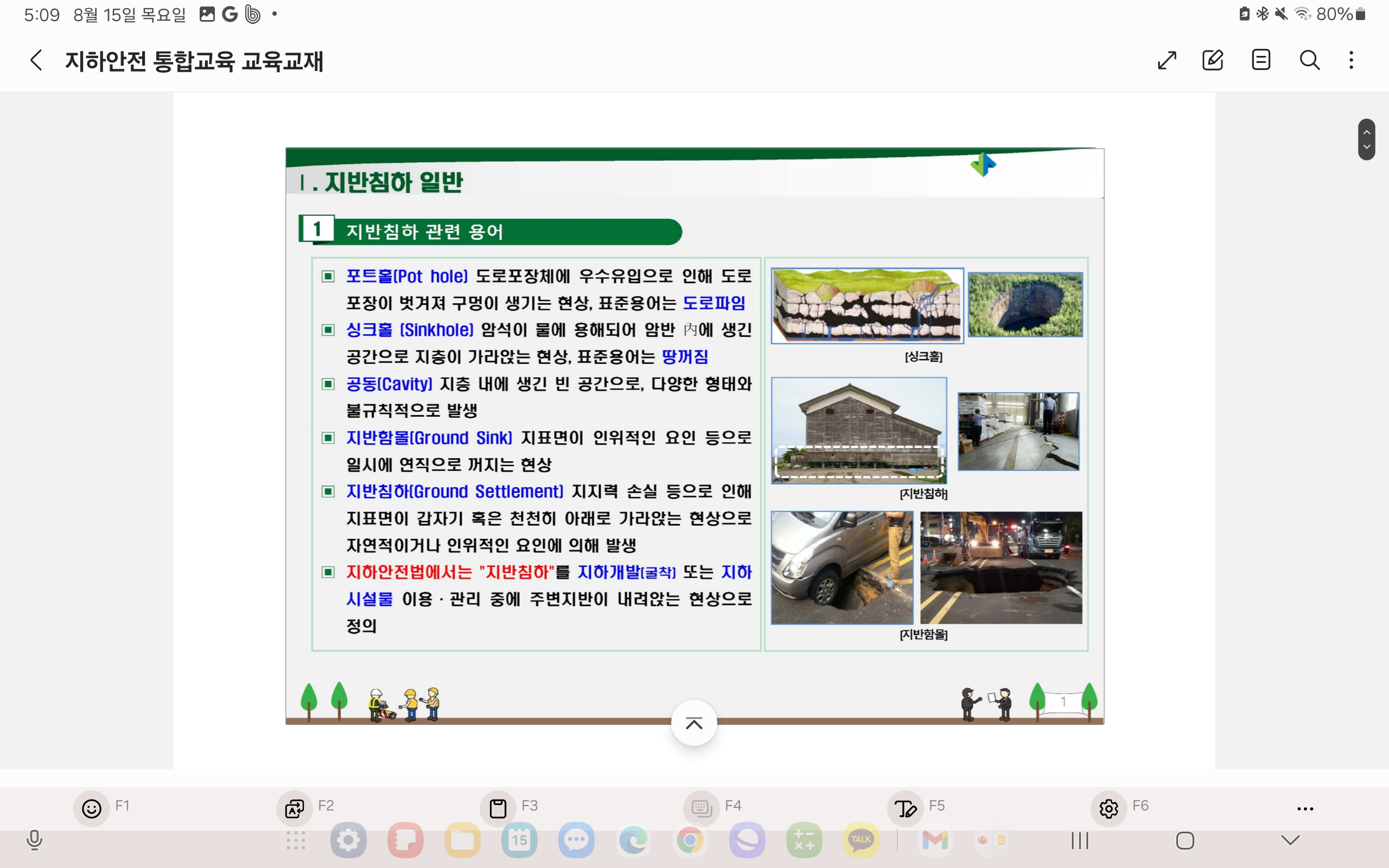Image resolution: width=1389 pixels, height=868 pixels.
Task: Tap the back arrow in header
Action: click(36, 60)
